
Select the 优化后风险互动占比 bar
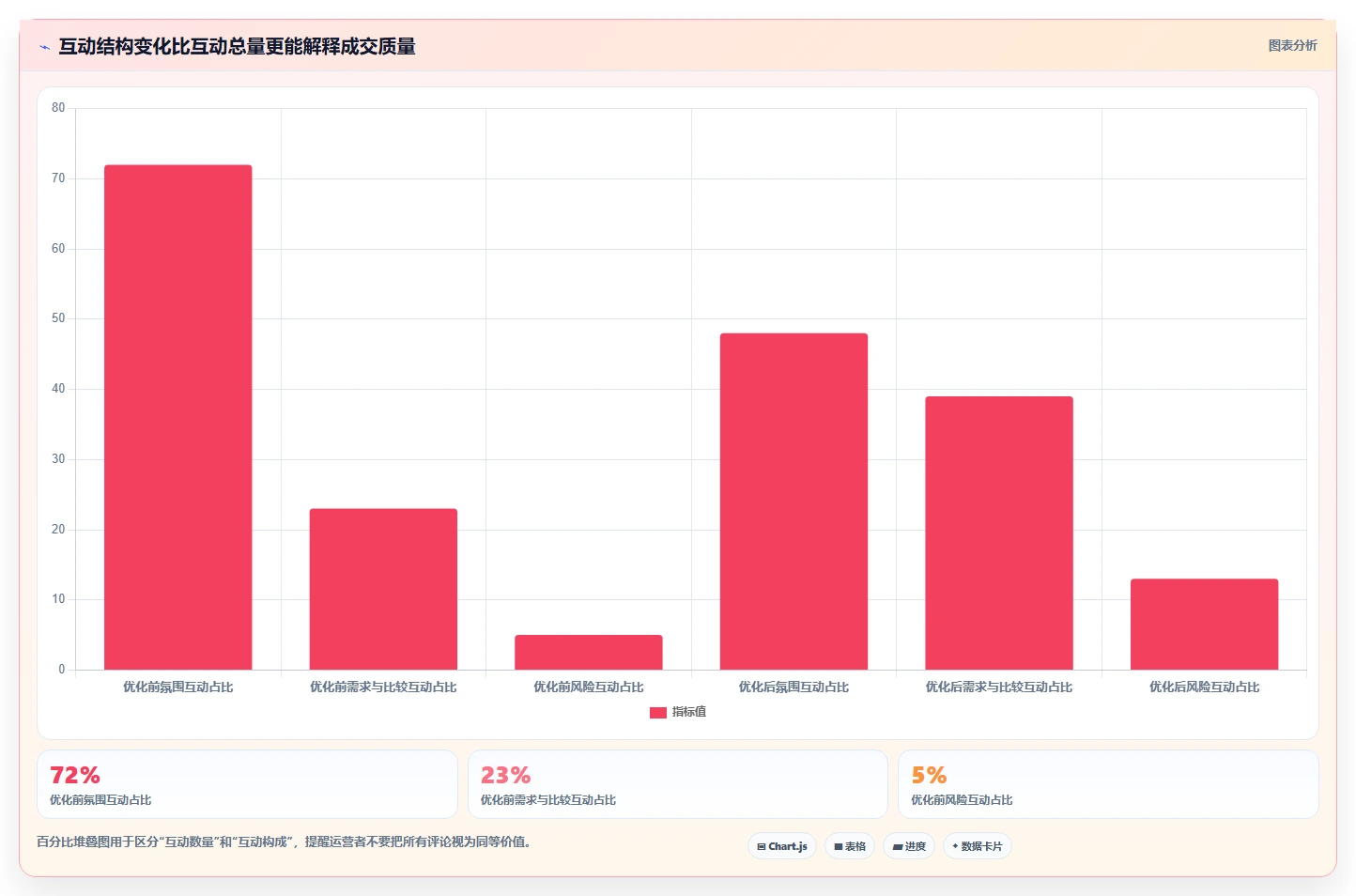tap(1204, 624)
